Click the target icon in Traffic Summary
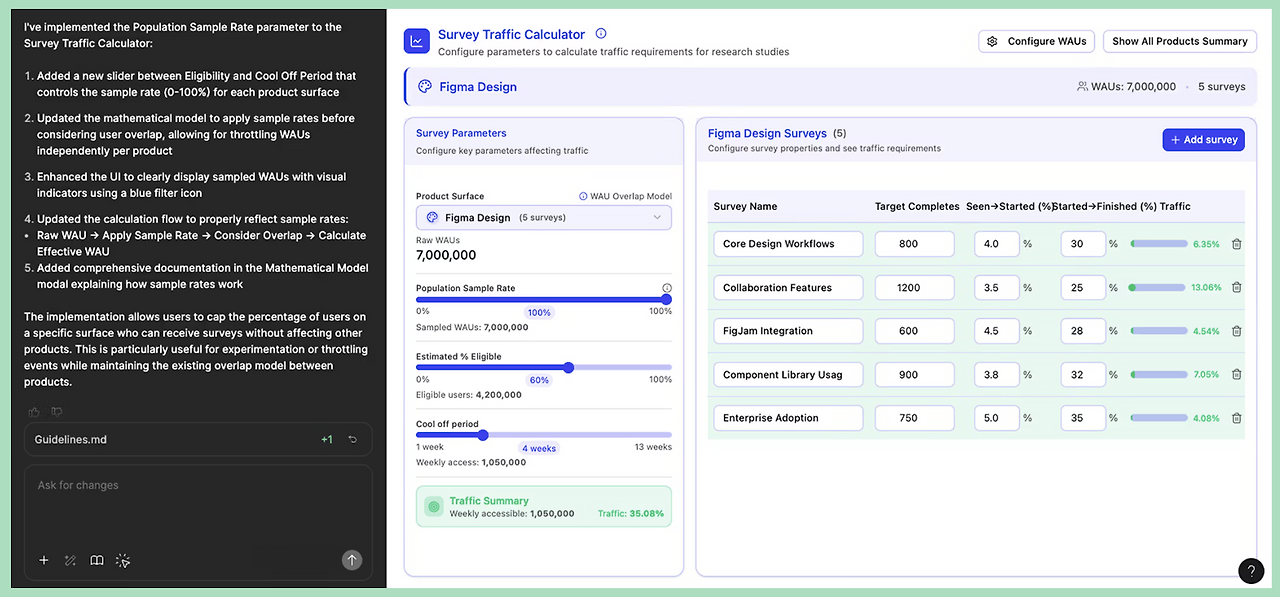Image resolution: width=1280 pixels, height=597 pixels. point(433,507)
